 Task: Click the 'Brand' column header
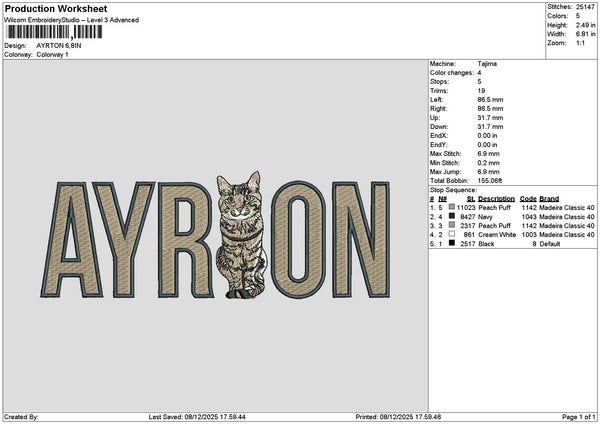pos(549,199)
